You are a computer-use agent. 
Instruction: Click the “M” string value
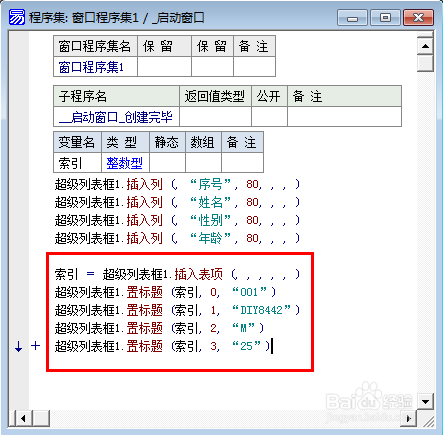[x=243, y=328]
